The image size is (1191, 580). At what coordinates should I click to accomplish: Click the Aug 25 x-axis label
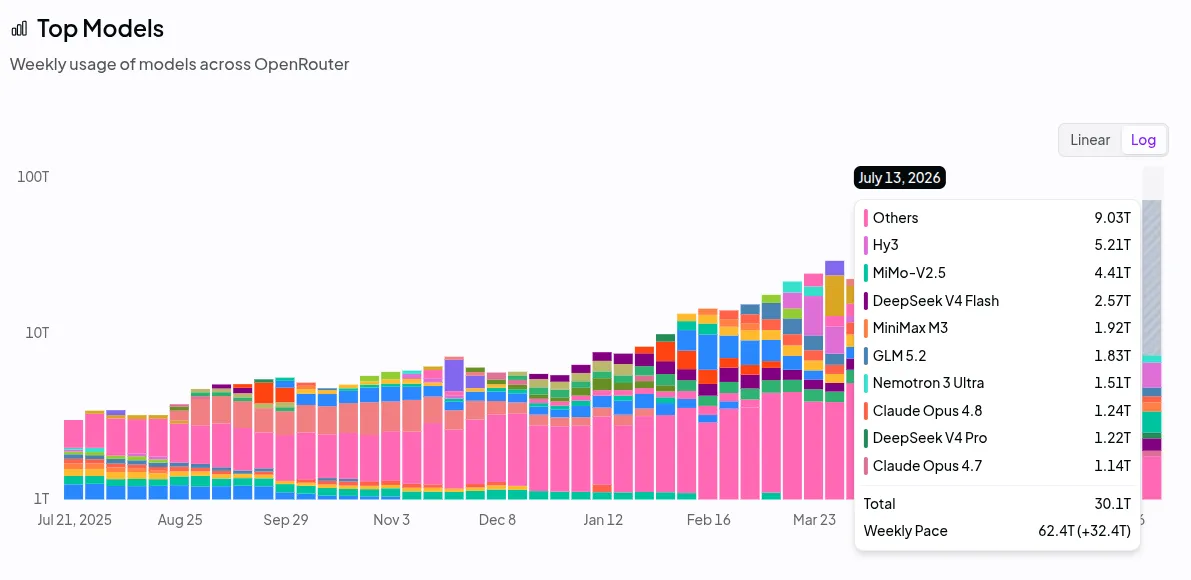pos(180,520)
